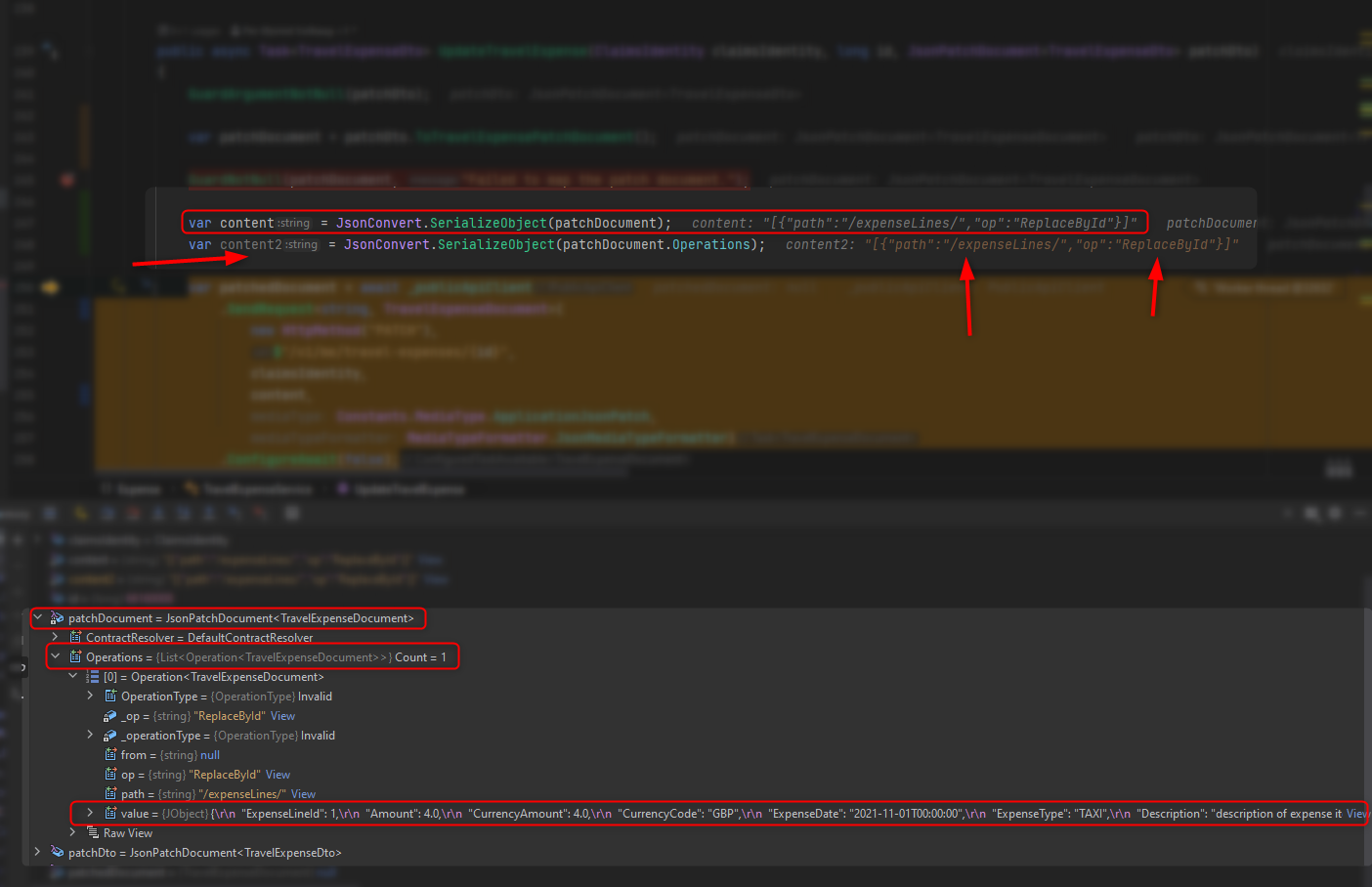Click "Description" text in value row
Image resolution: width=1372 pixels, height=887 pixels.
point(1172,814)
